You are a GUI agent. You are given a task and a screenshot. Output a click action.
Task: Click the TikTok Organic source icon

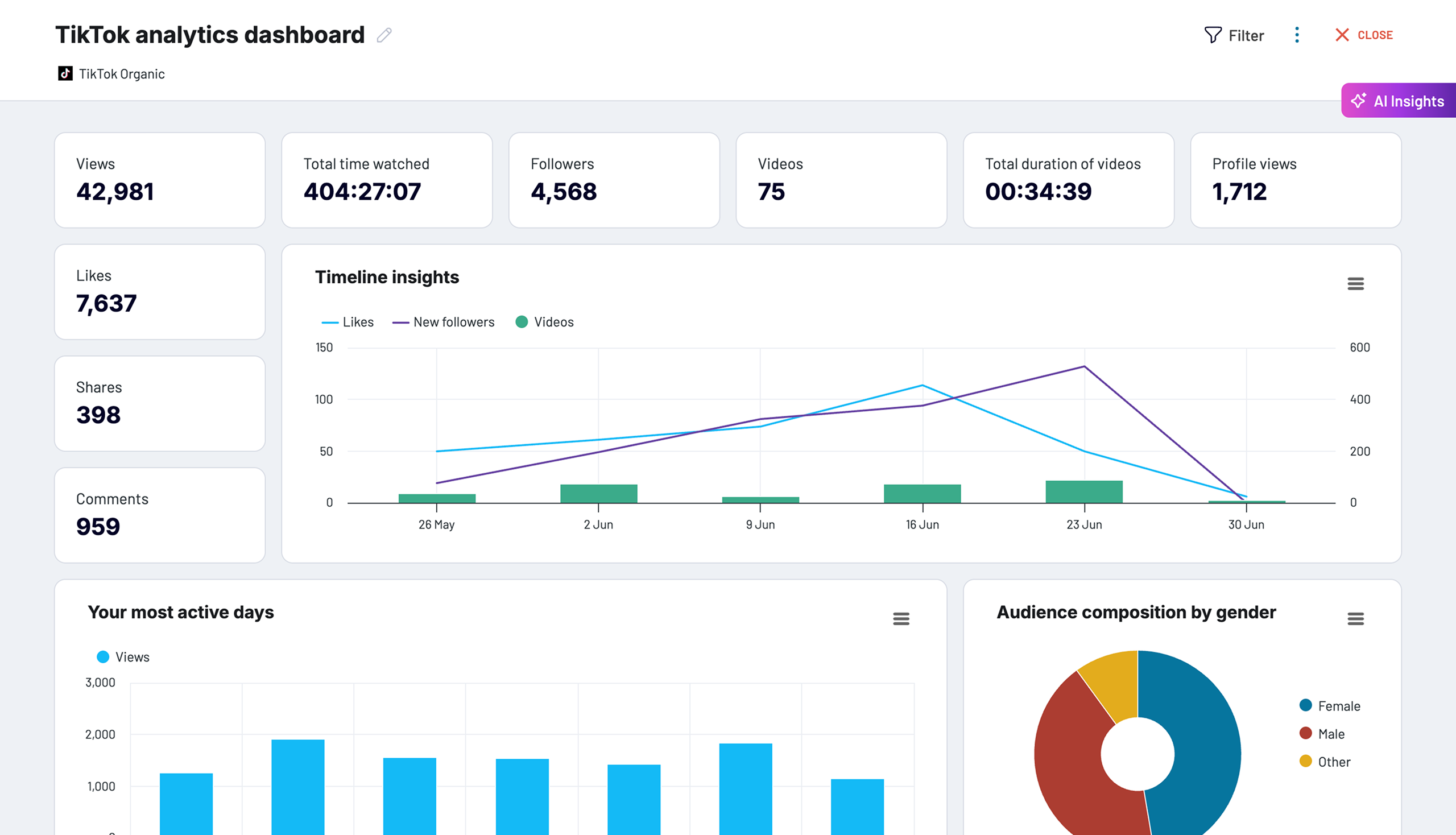point(65,73)
